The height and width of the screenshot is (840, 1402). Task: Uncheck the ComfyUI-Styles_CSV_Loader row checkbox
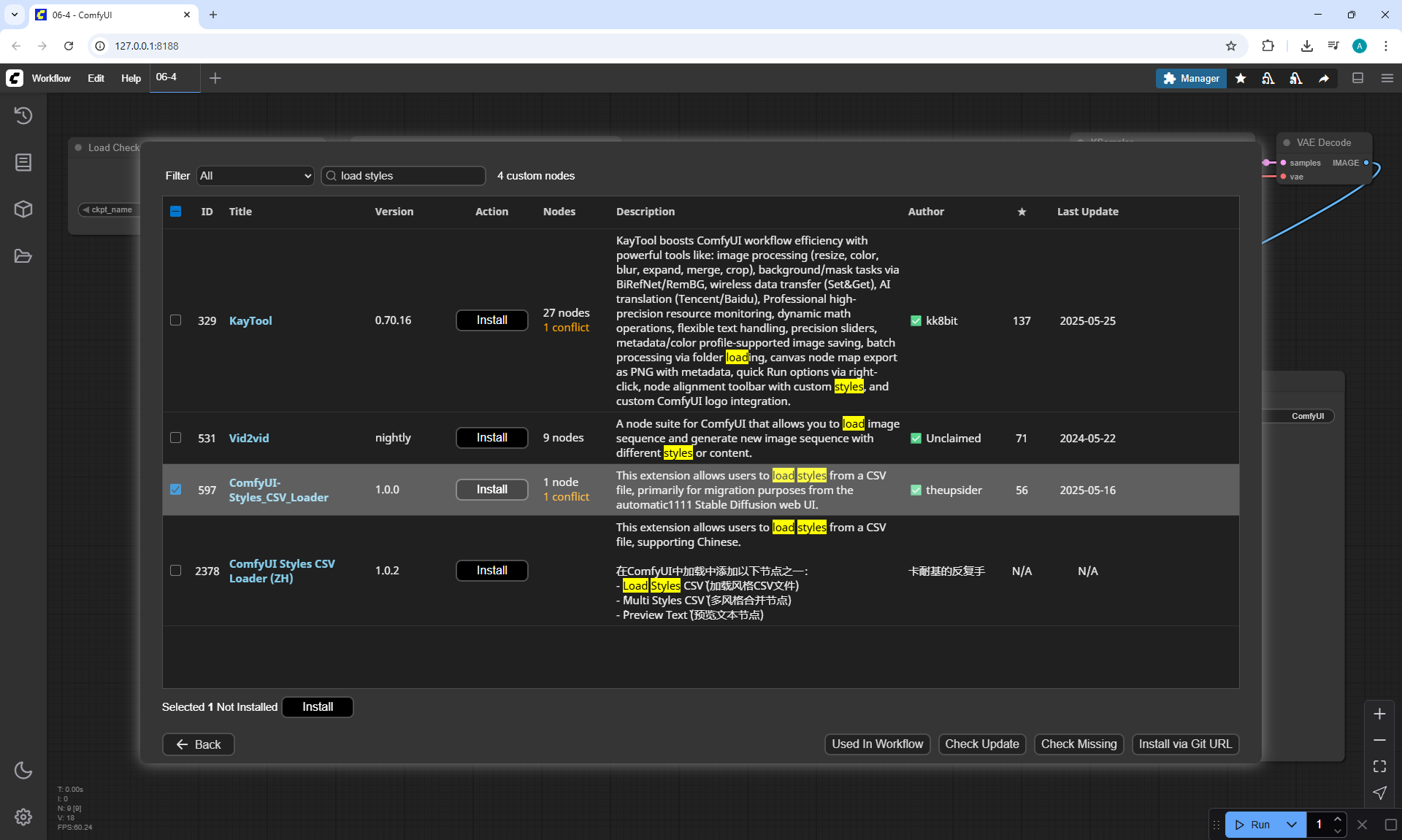[x=175, y=490]
